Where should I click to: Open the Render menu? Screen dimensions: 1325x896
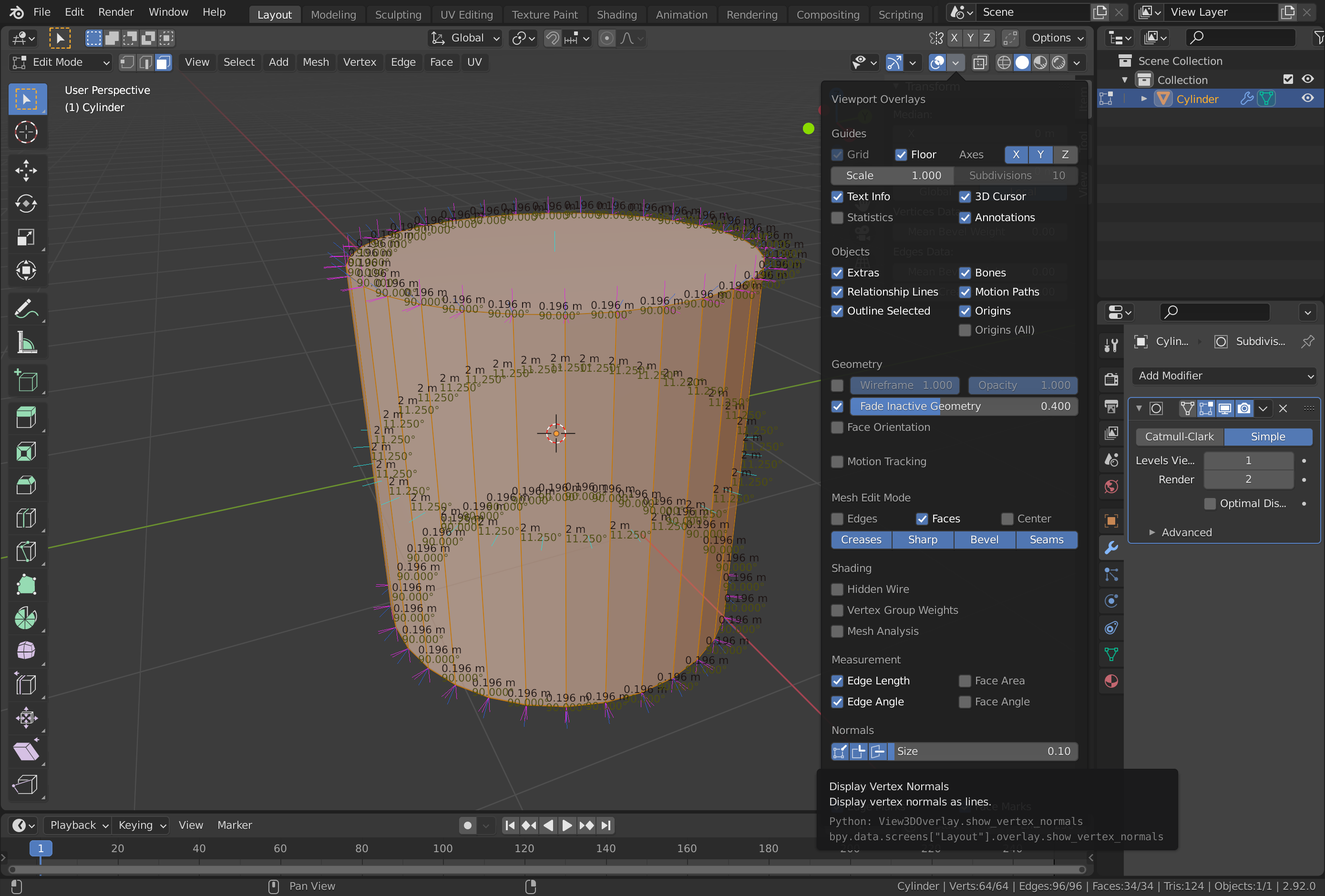coord(116,11)
